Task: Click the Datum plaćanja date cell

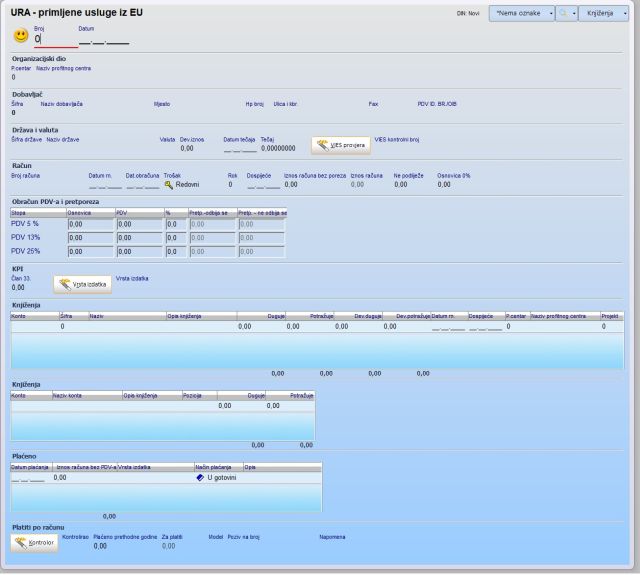Action: [30, 478]
